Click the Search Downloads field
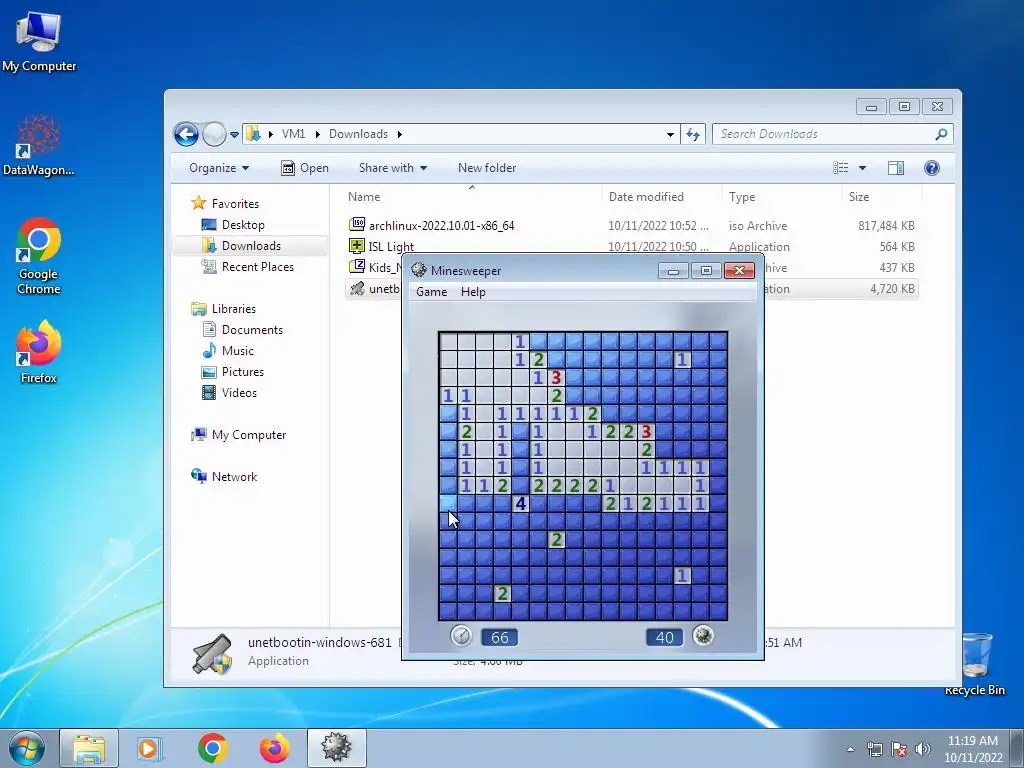The image size is (1024, 768). [833, 134]
